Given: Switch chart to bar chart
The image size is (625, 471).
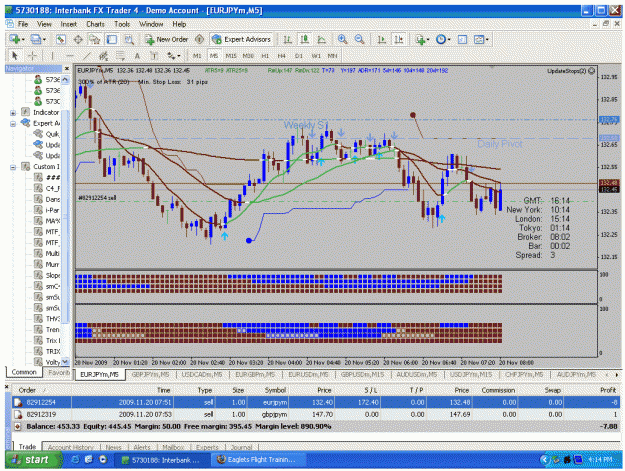Looking at the screenshot, I should click(287, 39).
